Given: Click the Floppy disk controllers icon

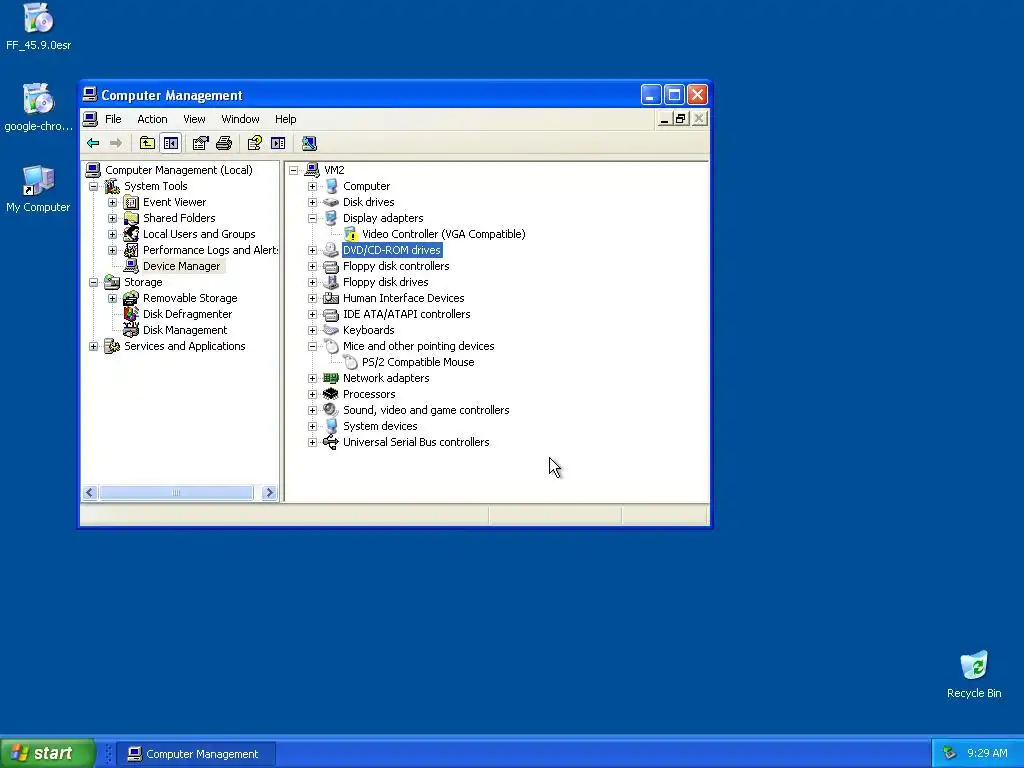Looking at the screenshot, I should coord(331,266).
